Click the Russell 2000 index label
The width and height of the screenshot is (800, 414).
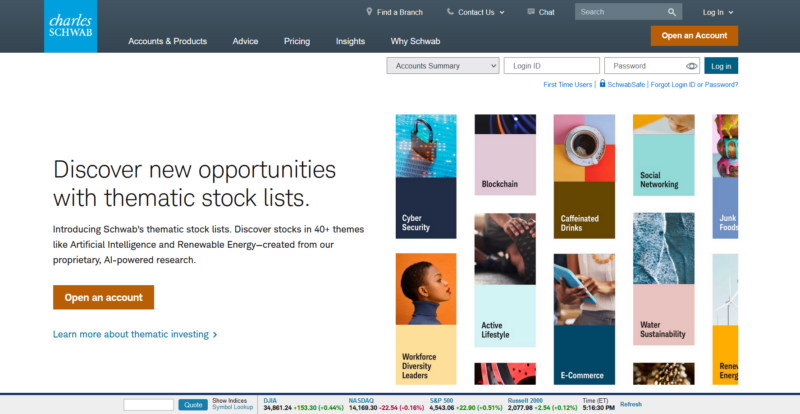(525, 401)
